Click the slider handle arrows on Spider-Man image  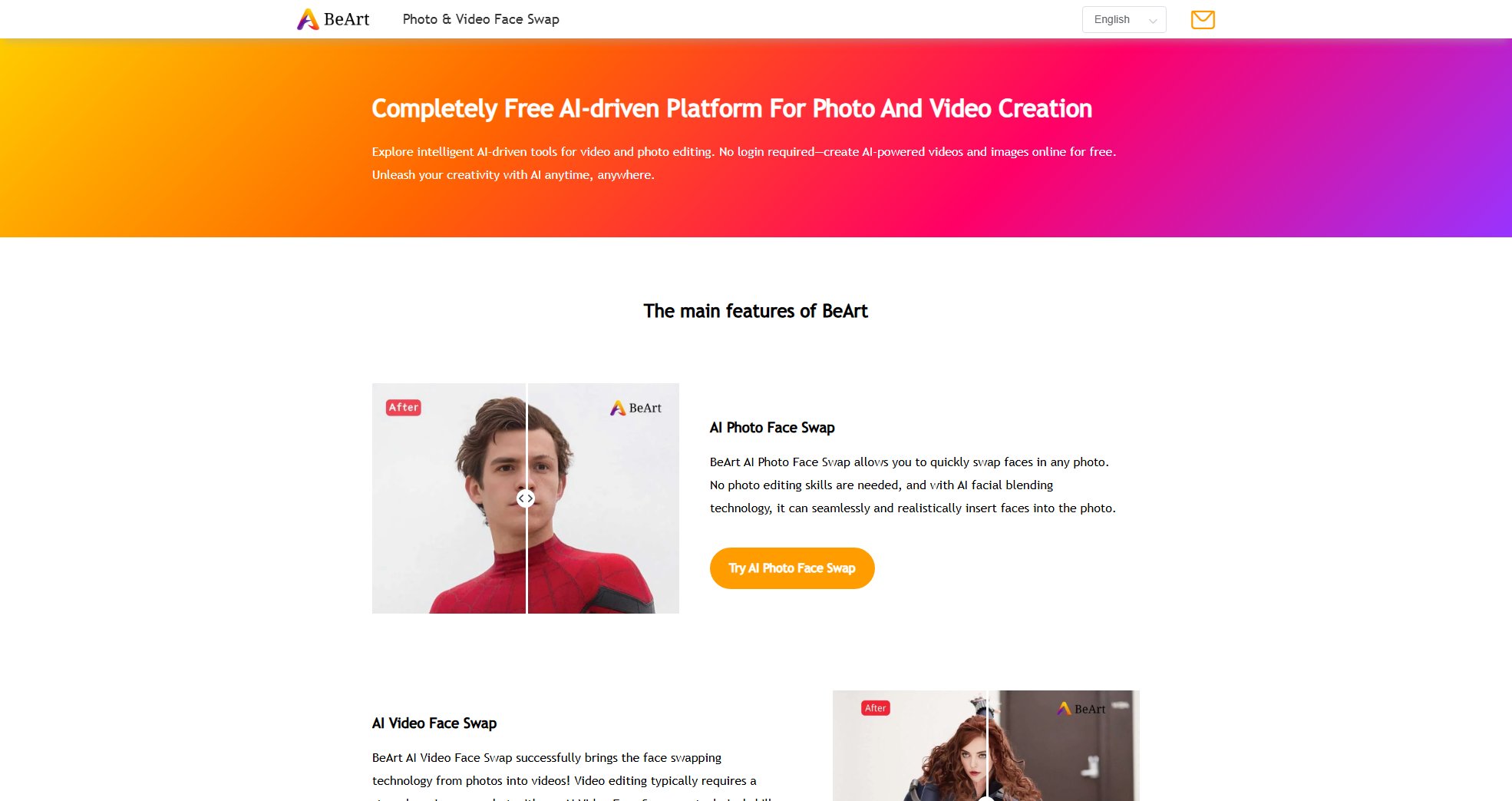tap(526, 498)
